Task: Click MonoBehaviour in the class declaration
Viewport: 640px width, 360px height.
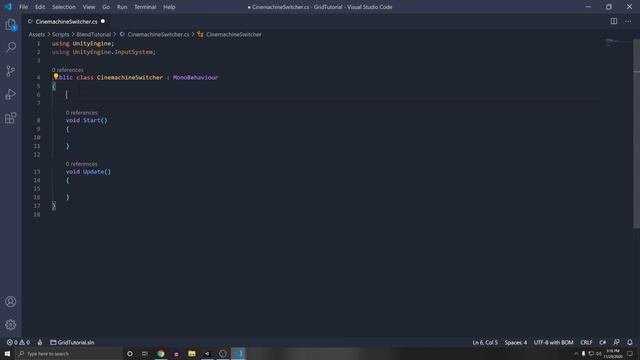Action: click(196, 77)
